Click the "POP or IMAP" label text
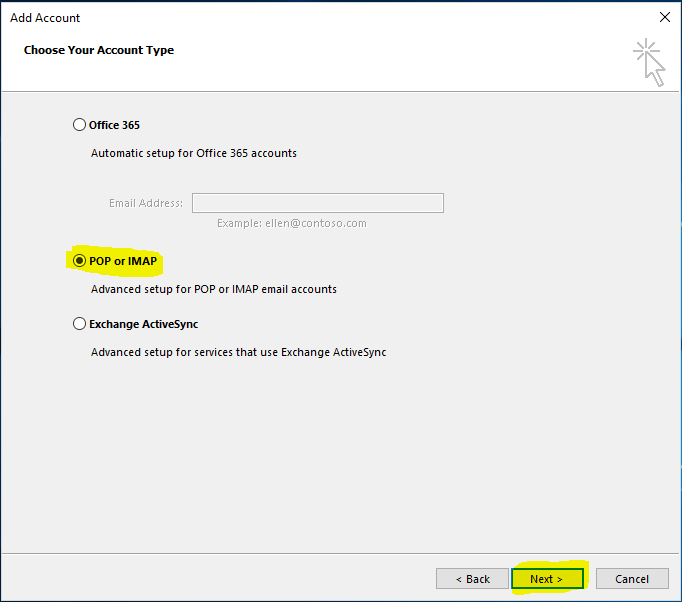Screen dimensions: 682x602 click(123, 261)
